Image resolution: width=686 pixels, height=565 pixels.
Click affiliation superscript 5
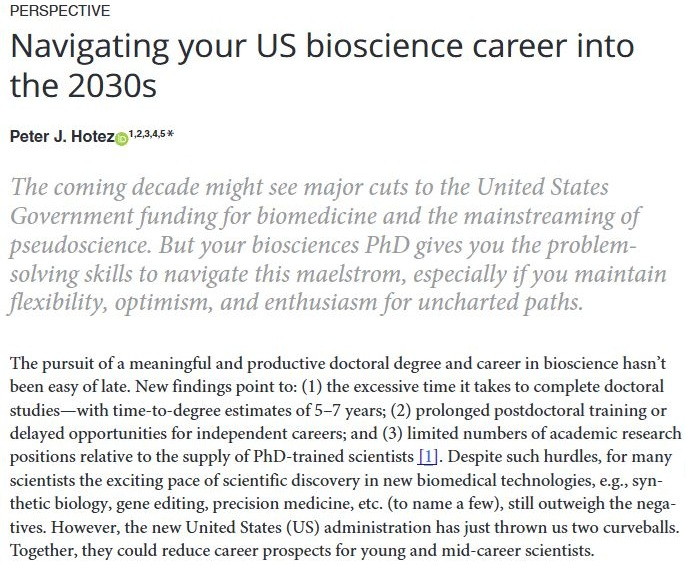point(163,133)
